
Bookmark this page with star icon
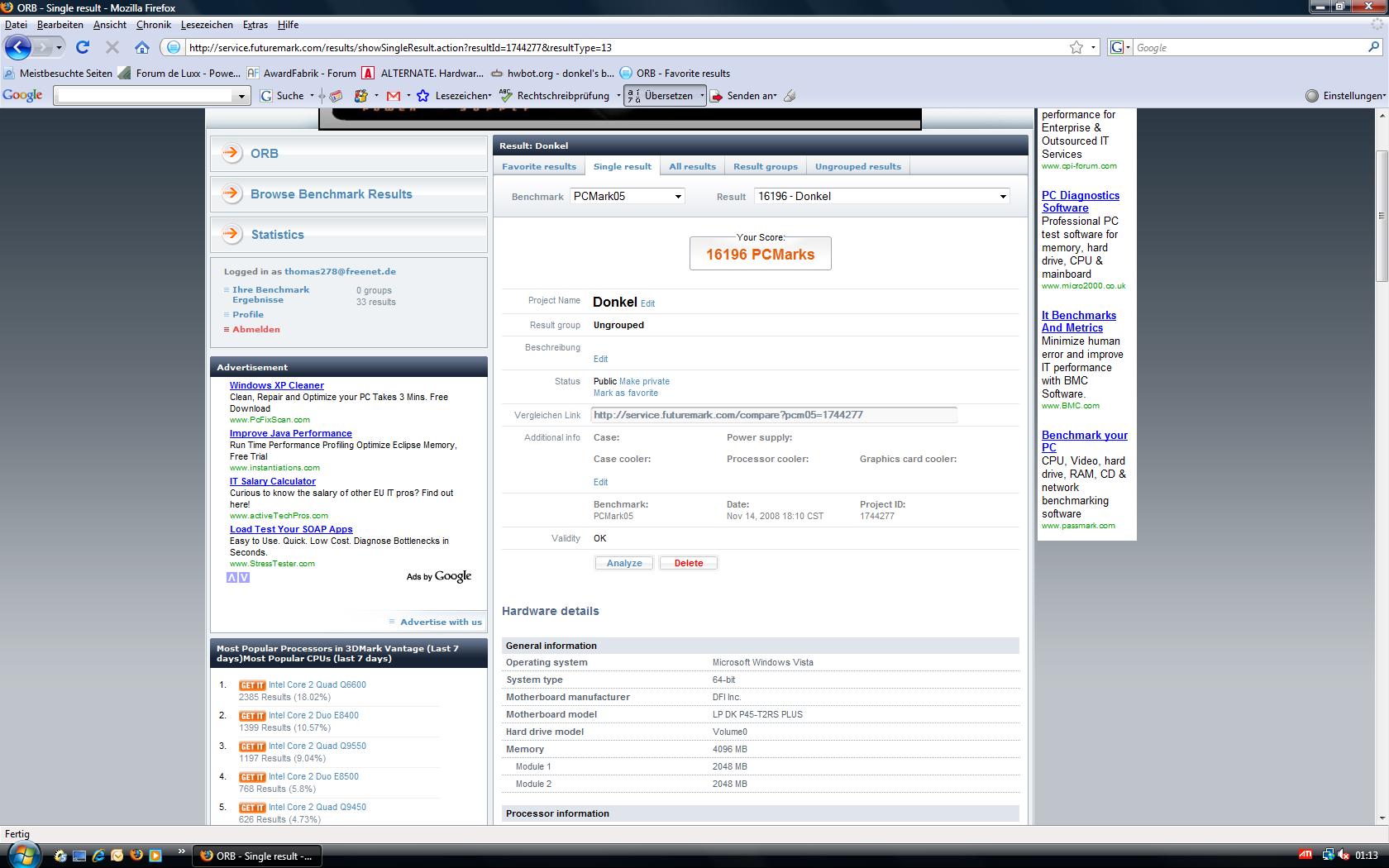(x=1076, y=47)
